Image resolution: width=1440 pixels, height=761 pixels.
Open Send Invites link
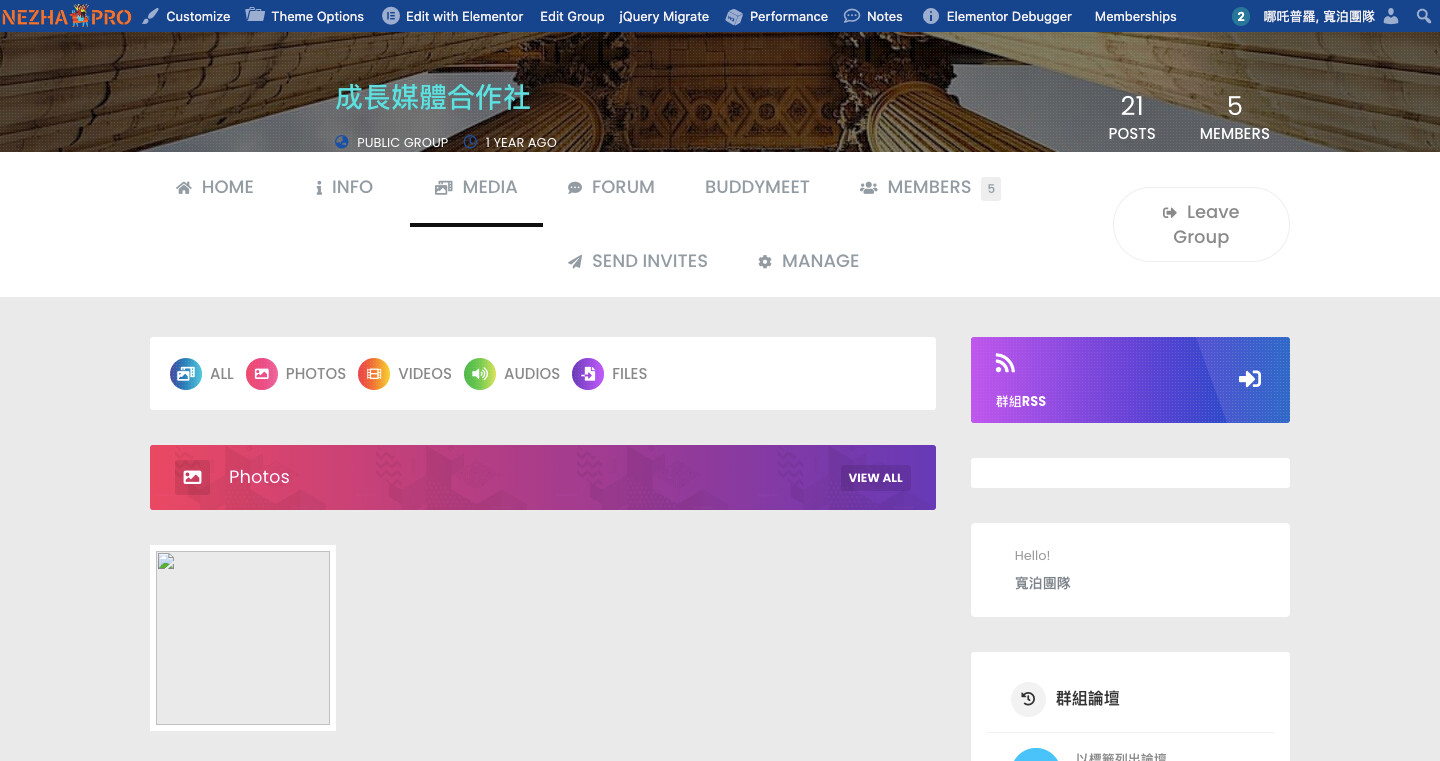pos(638,261)
